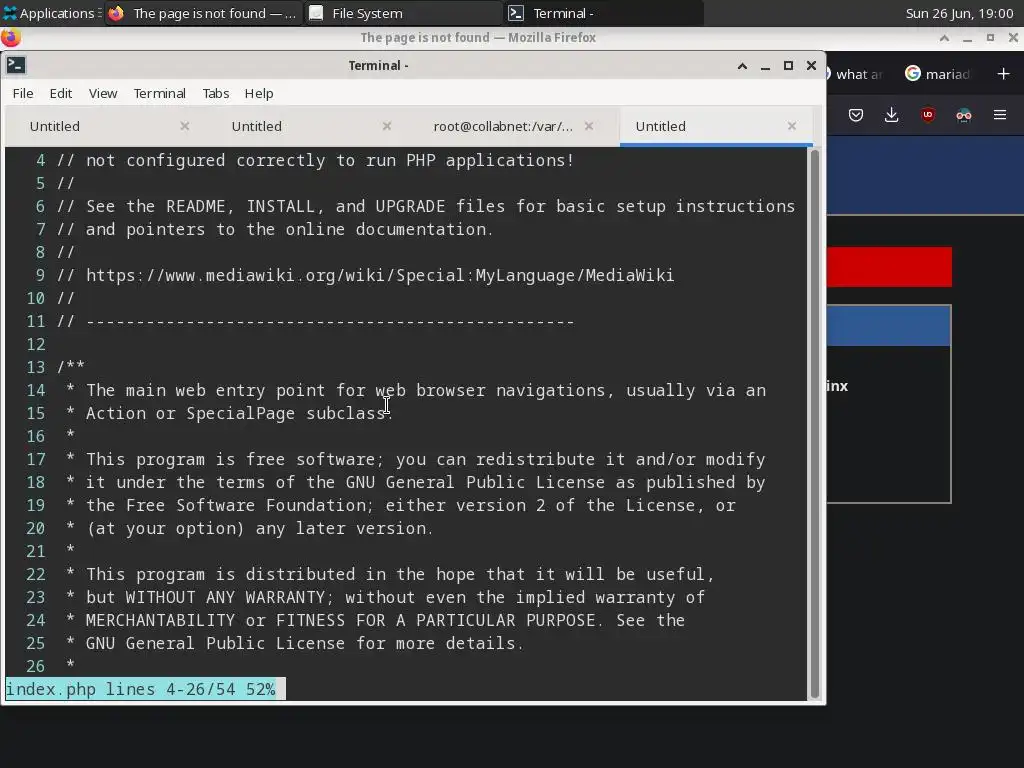The image size is (1024, 768).
Task: Click the text 'but WITHOUT ANY WARRANTY'
Action: [x=206, y=598]
